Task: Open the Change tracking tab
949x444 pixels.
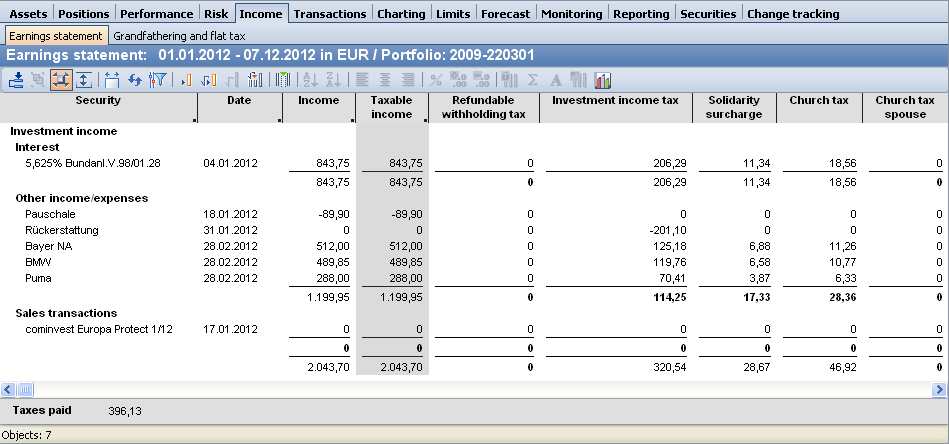Action: pyautogui.click(x=792, y=14)
